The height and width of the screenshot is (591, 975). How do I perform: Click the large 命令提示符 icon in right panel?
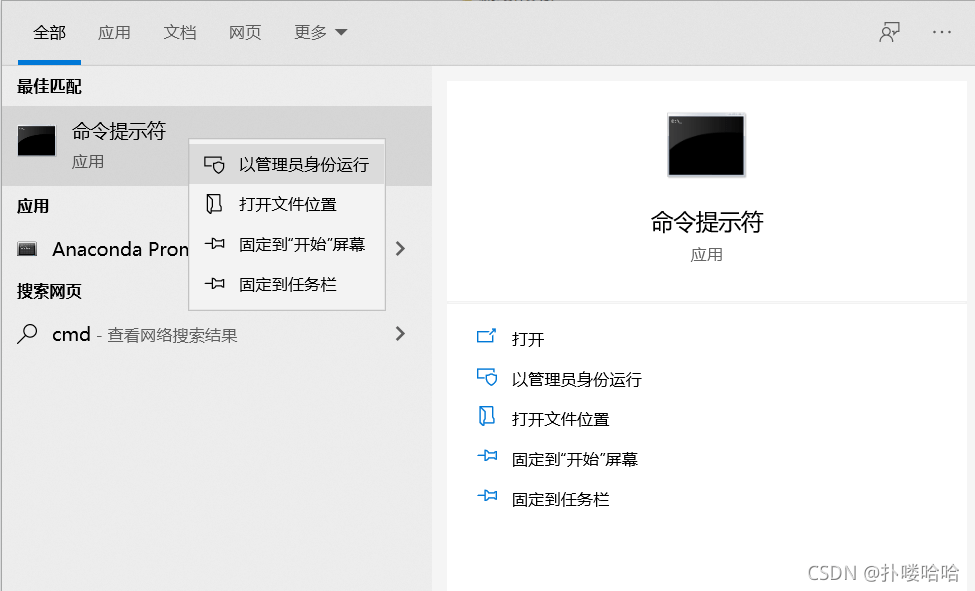pos(706,146)
